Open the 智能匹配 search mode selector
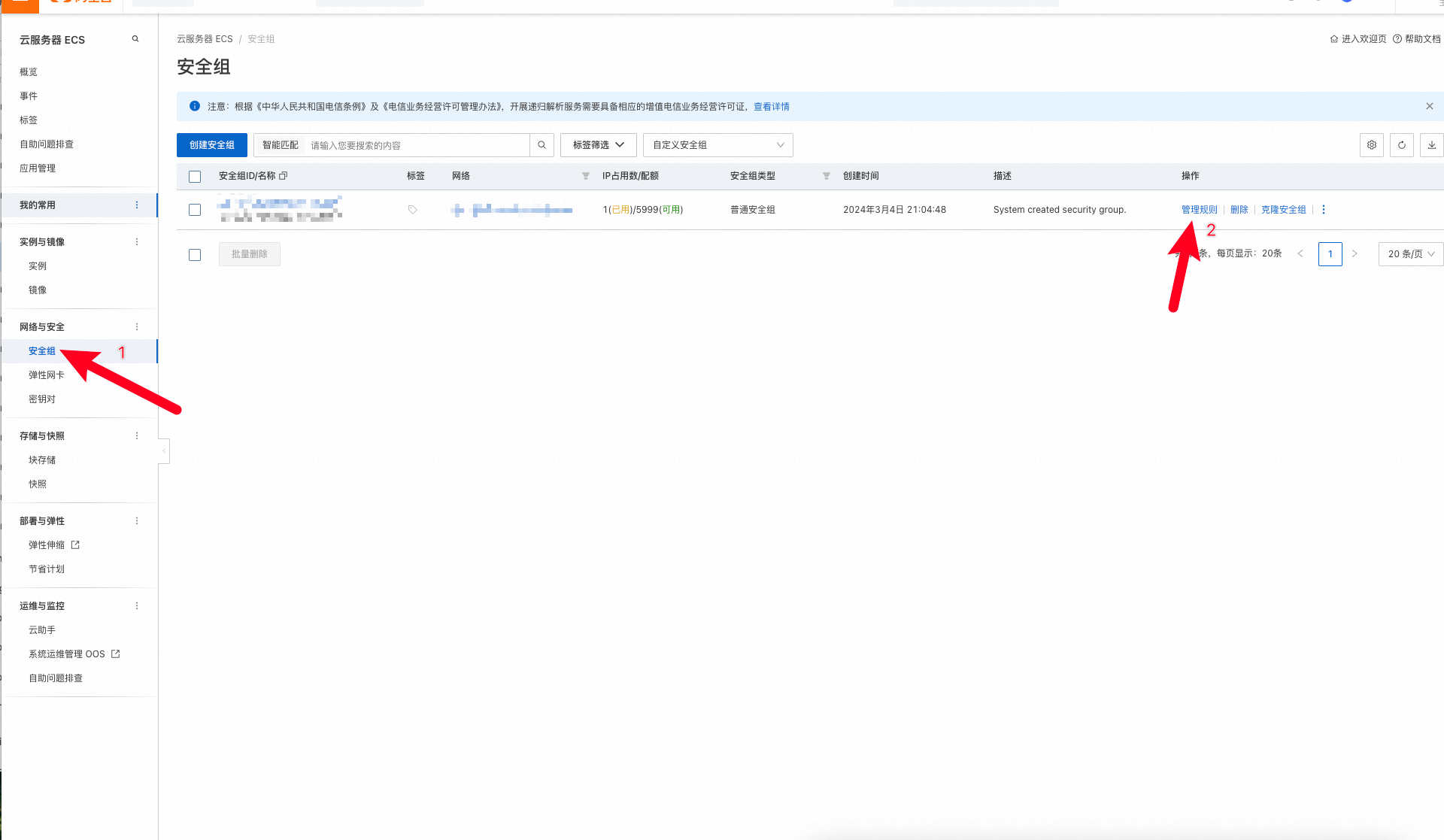Viewport: 1444px width, 840px height. [x=280, y=145]
